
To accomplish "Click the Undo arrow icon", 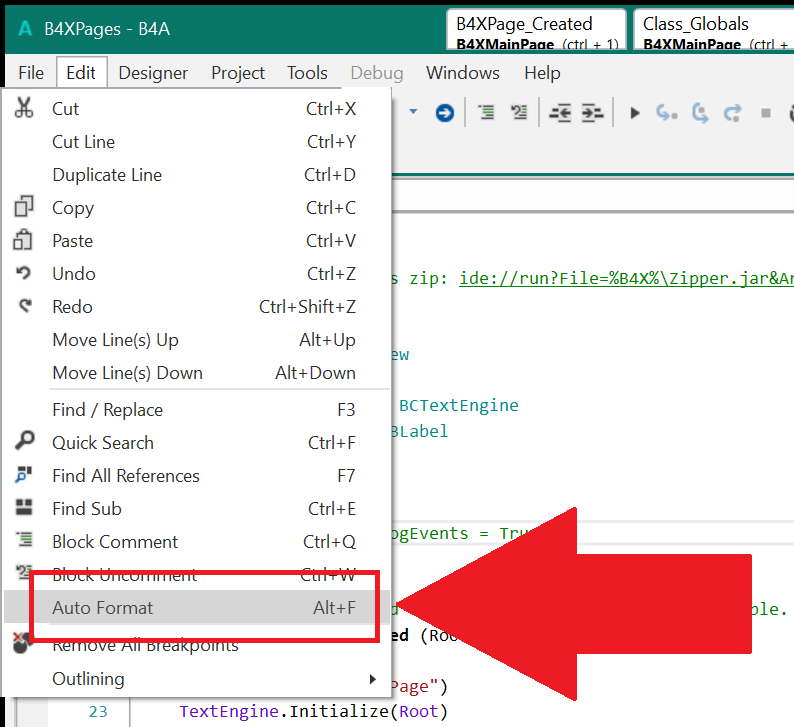I will 23,273.
